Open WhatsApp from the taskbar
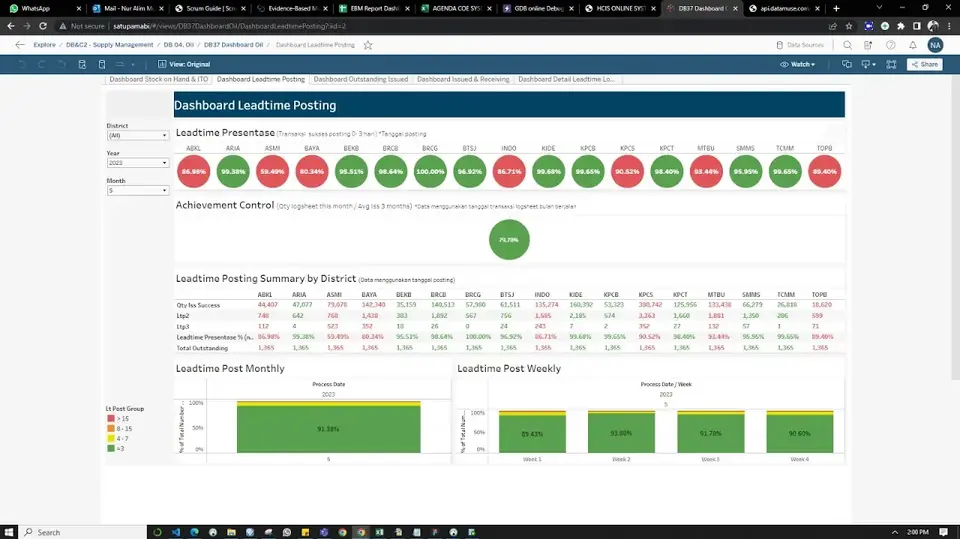960x539 pixels. tap(287, 532)
